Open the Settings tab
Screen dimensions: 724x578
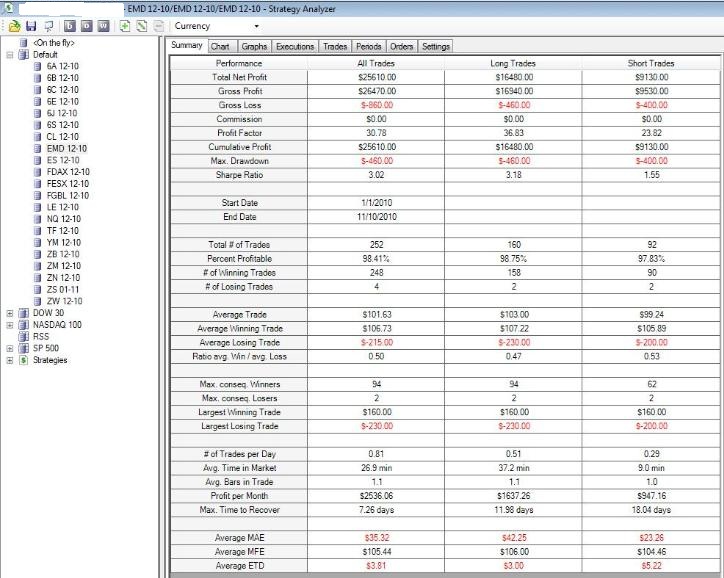436,47
